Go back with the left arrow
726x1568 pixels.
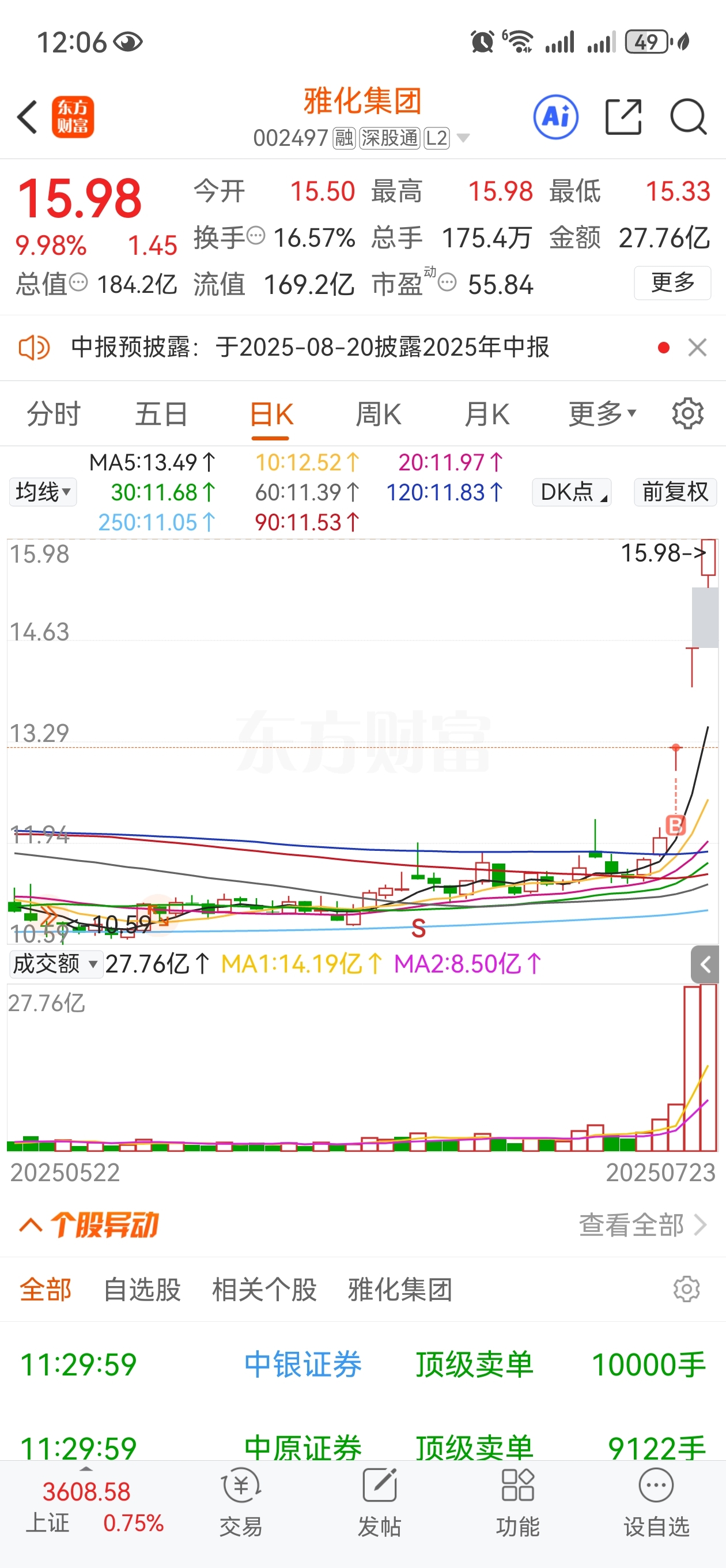click(28, 117)
